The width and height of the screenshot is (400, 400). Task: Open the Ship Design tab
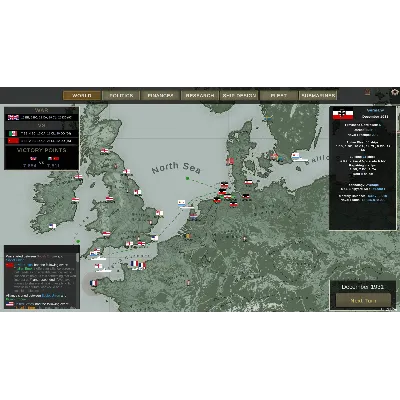click(239, 96)
